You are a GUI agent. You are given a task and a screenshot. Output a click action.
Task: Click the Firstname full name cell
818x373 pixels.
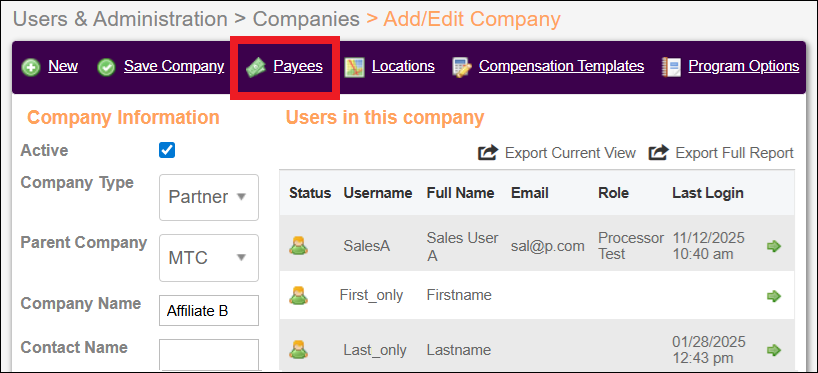click(459, 295)
